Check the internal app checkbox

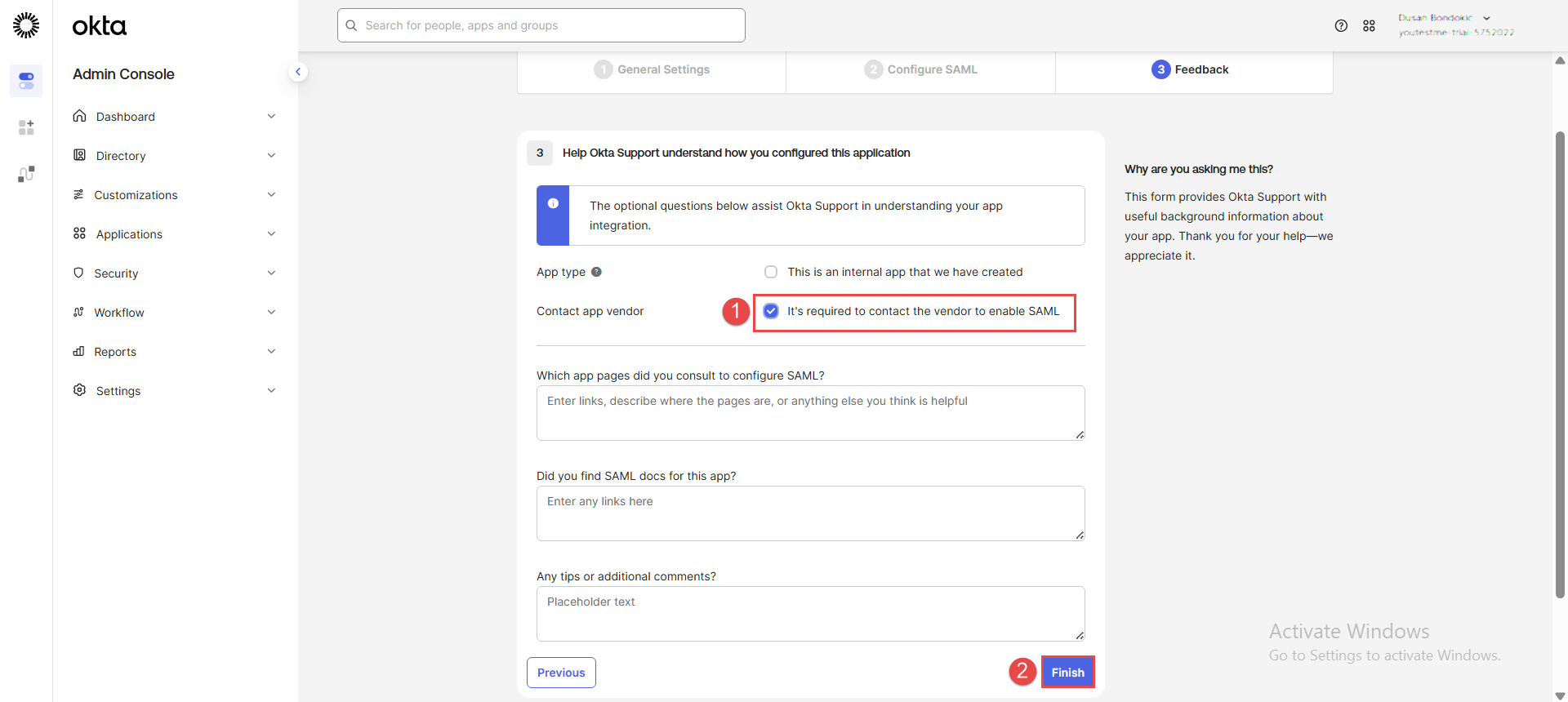pos(771,272)
